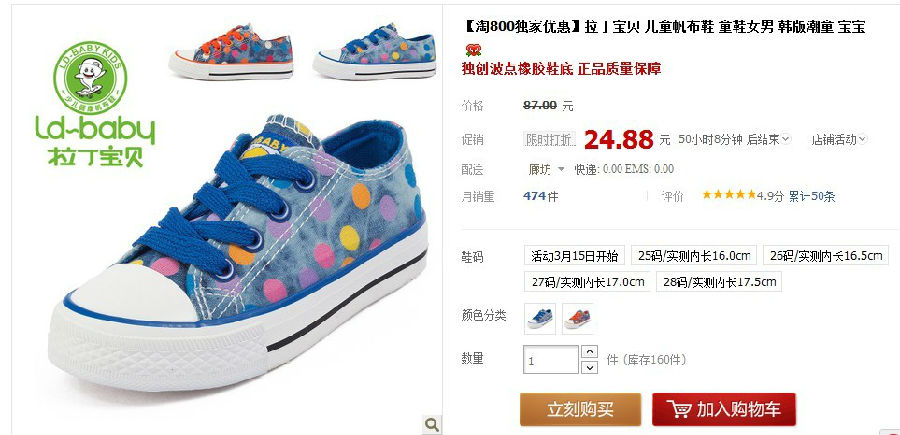Select size 27码/实测内长17.0cm
Viewport: 900px width, 435px height.
(x=587, y=282)
